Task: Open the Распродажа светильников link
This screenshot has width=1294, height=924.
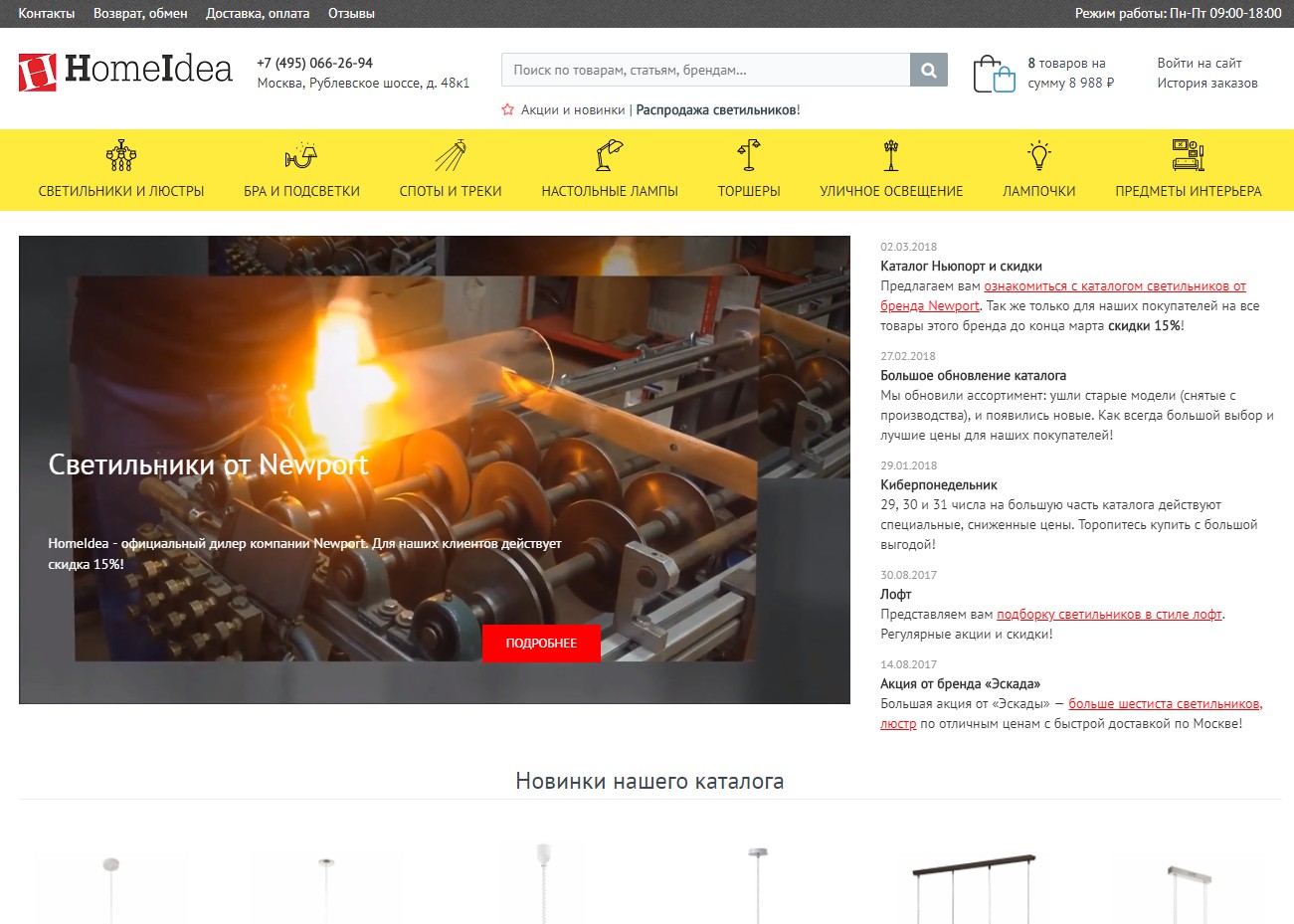Action: [716, 110]
